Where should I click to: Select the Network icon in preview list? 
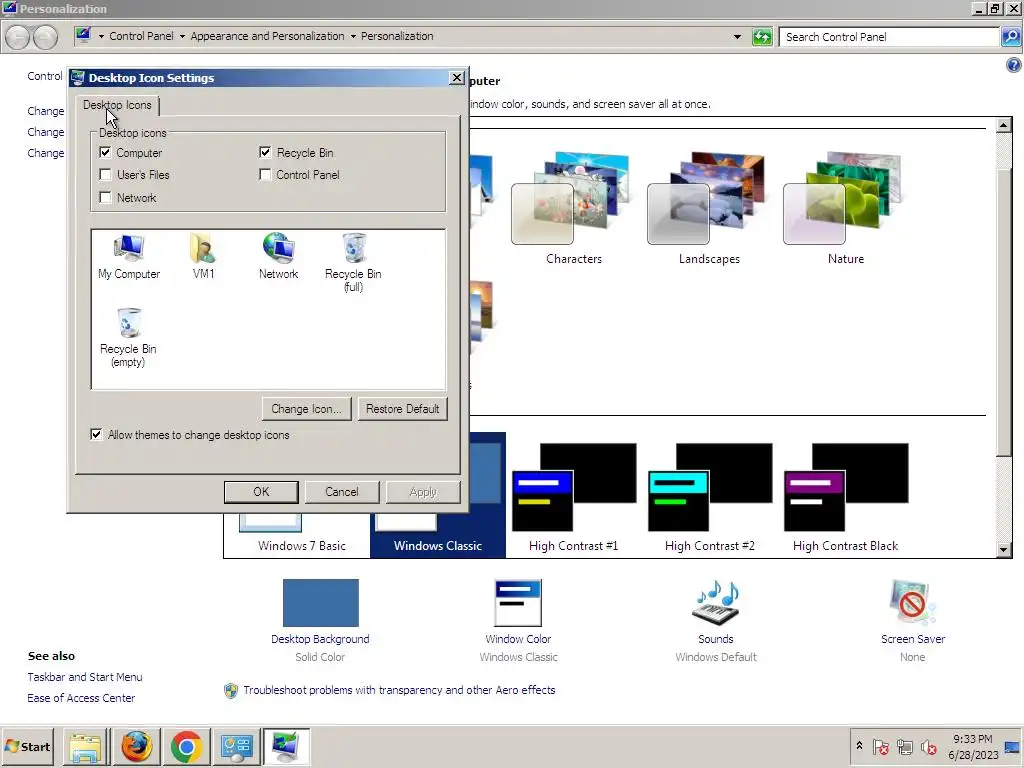pyautogui.click(x=278, y=257)
